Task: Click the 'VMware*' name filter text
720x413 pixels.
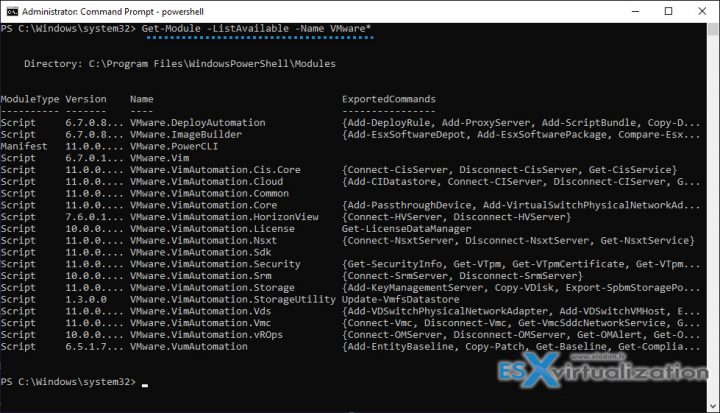Action: [350, 28]
